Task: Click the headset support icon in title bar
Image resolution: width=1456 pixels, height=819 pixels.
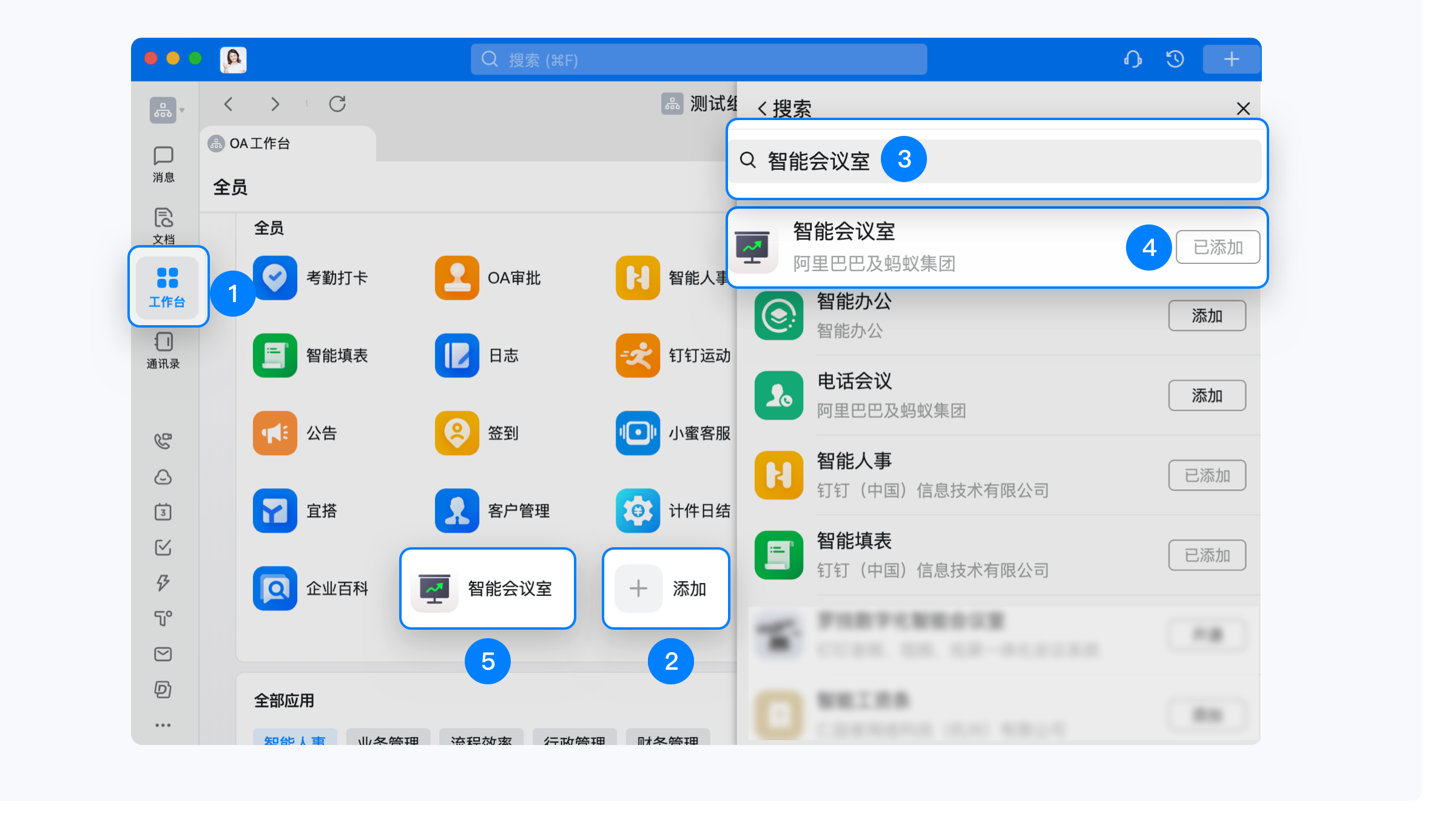Action: coord(1132,59)
